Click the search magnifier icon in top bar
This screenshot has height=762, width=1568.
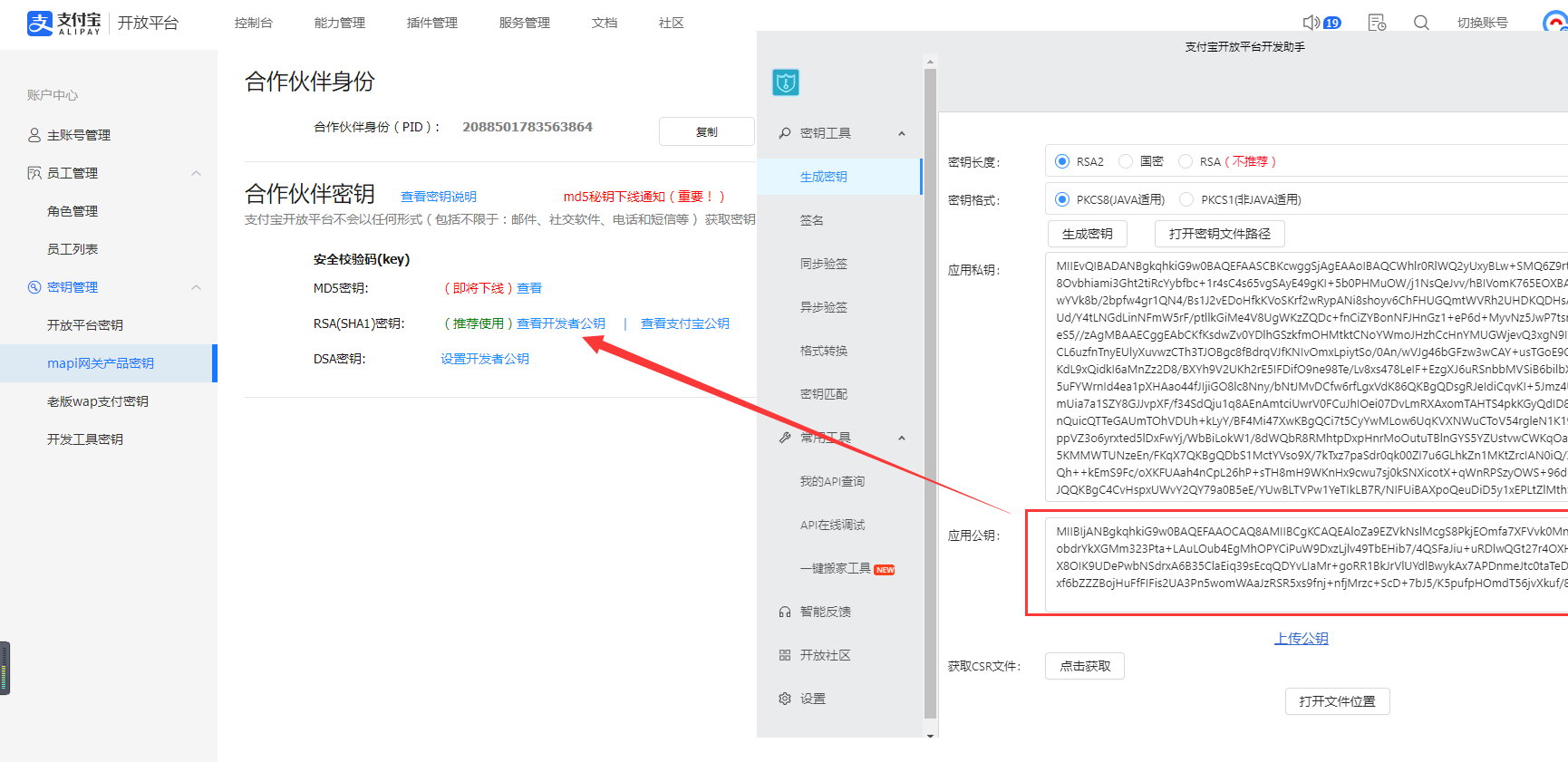tap(1421, 23)
